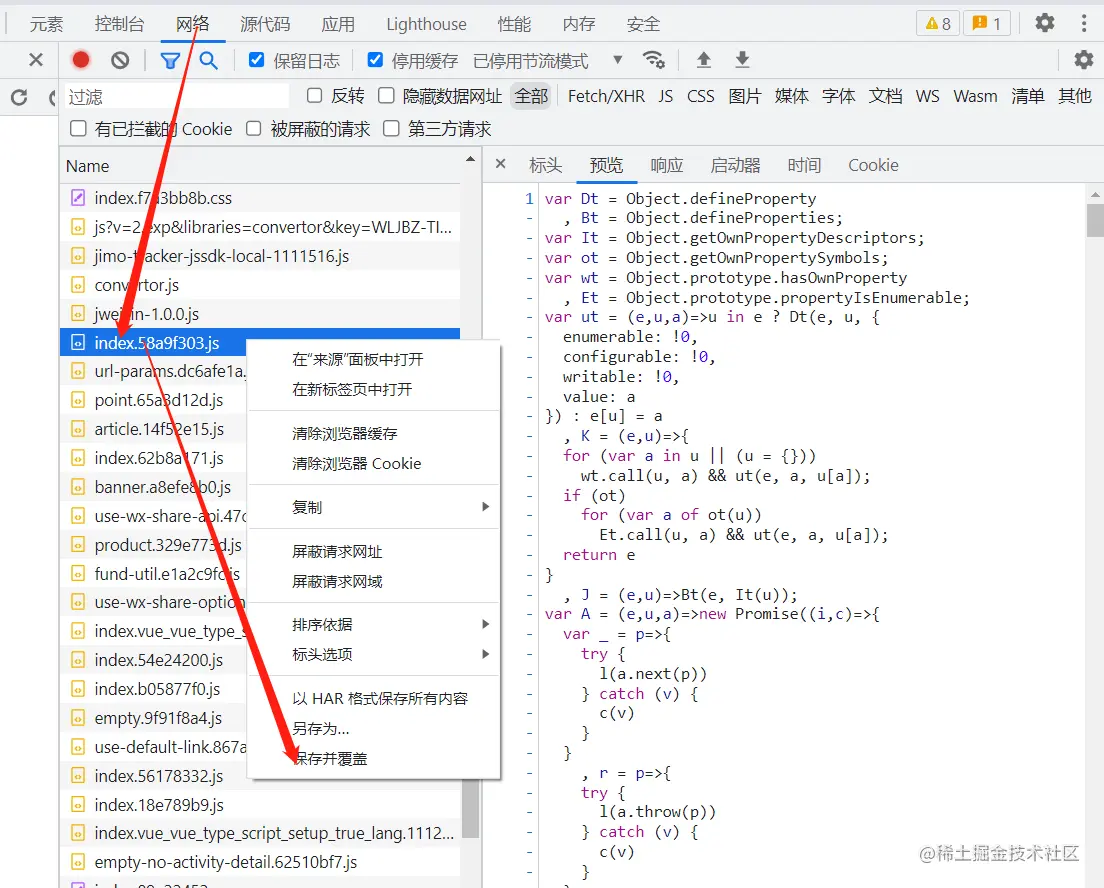Viewport: 1104px width, 888px height.
Task: Import HAR file with upload arrow icon
Action: [x=703, y=60]
